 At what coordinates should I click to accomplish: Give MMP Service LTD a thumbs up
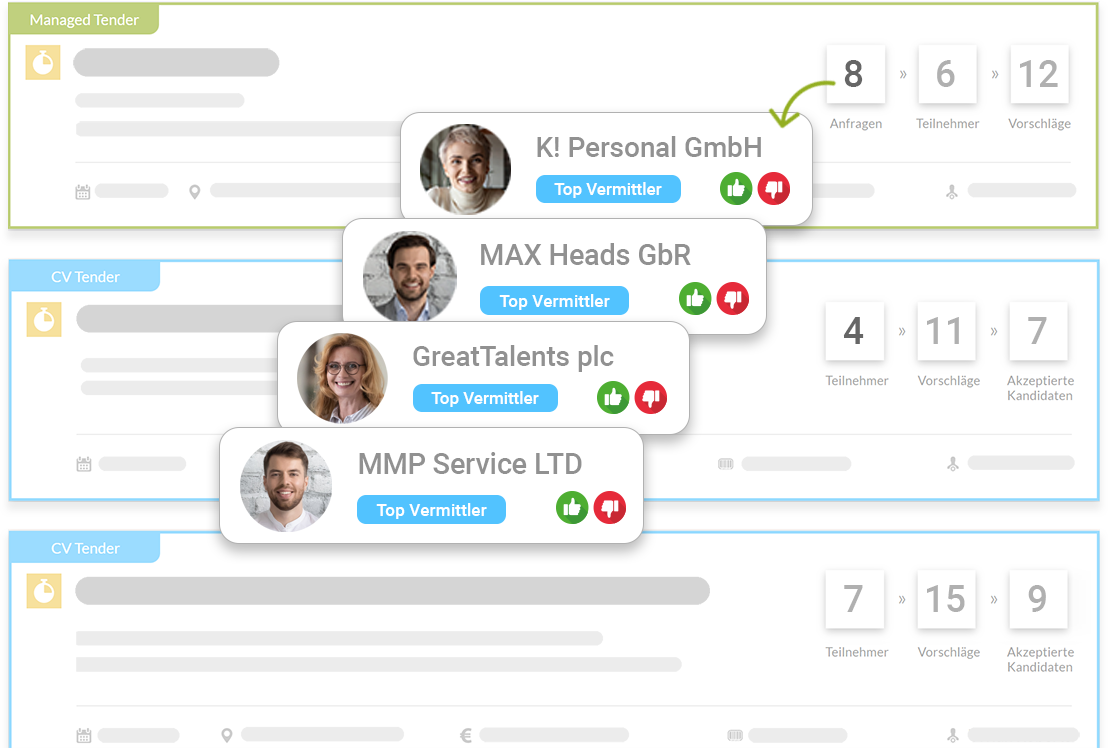572,508
